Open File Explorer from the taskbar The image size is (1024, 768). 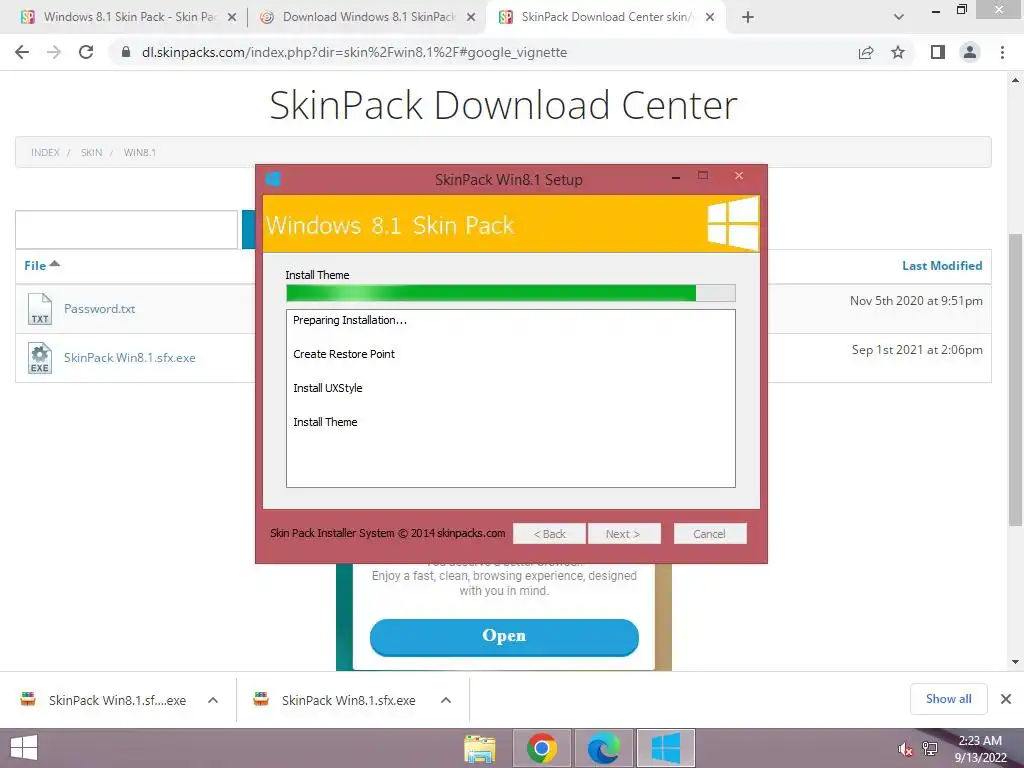click(480, 748)
